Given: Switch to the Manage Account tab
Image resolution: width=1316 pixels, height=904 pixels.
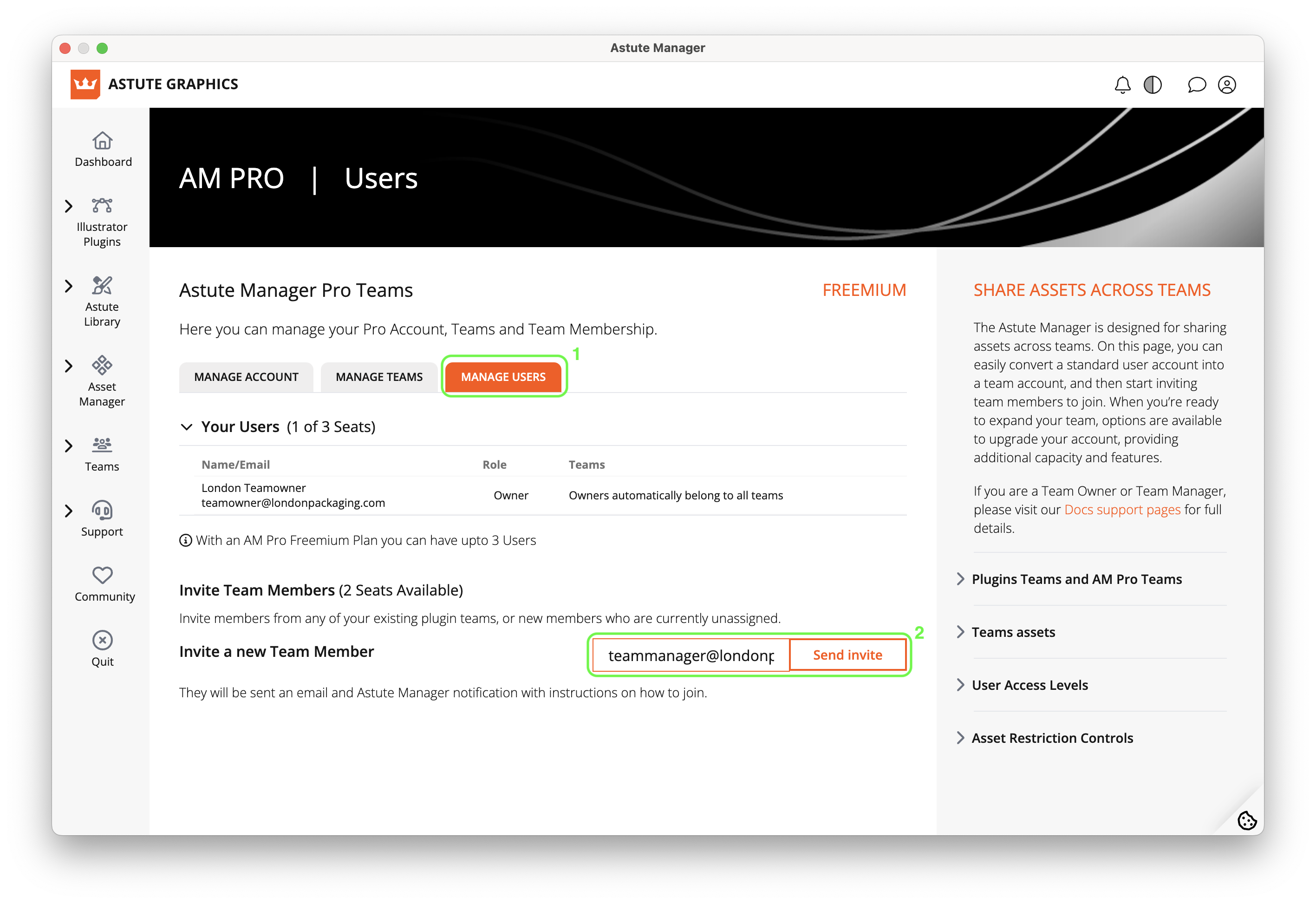Looking at the screenshot, I should click(246, 377).
